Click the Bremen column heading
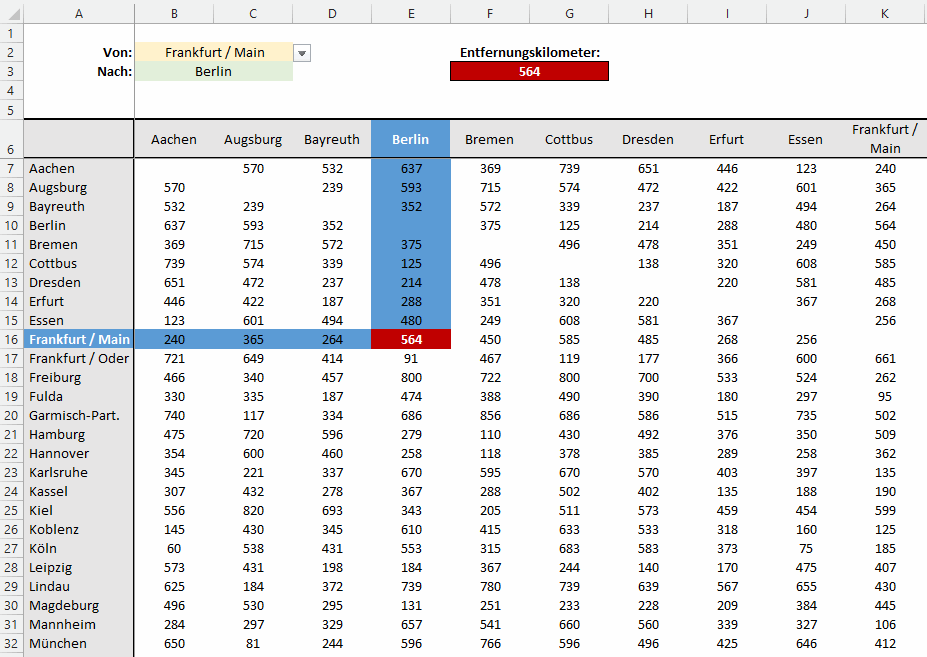The image size is (927, 657). coord(490,140)
